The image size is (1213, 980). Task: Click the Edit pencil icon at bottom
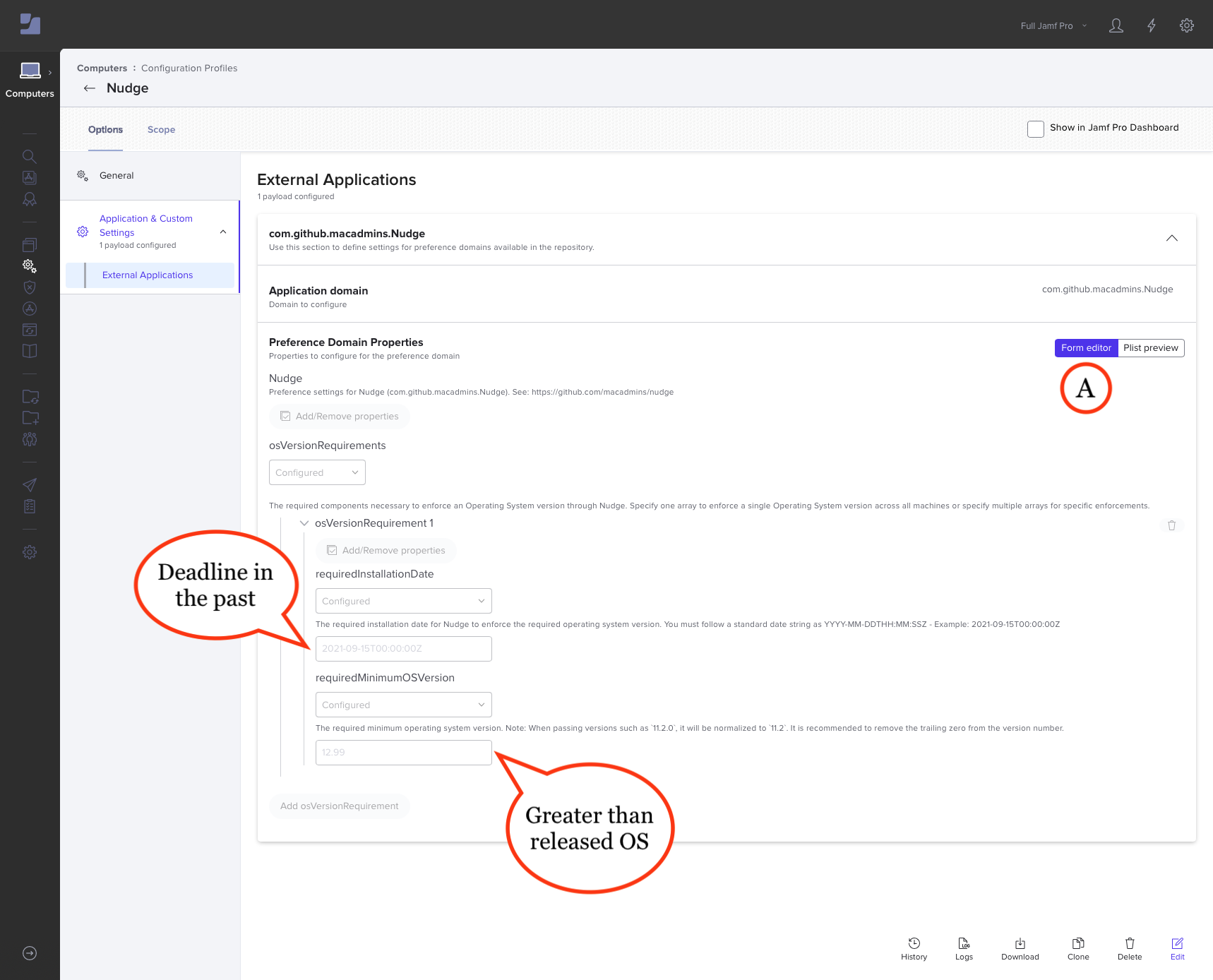[1178, 943]
